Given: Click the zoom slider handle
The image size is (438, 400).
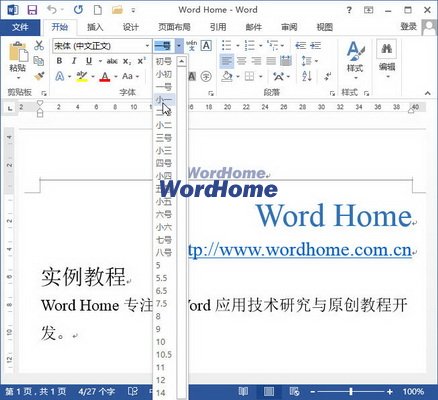Looking at the screenshot, I should (351, 392).
